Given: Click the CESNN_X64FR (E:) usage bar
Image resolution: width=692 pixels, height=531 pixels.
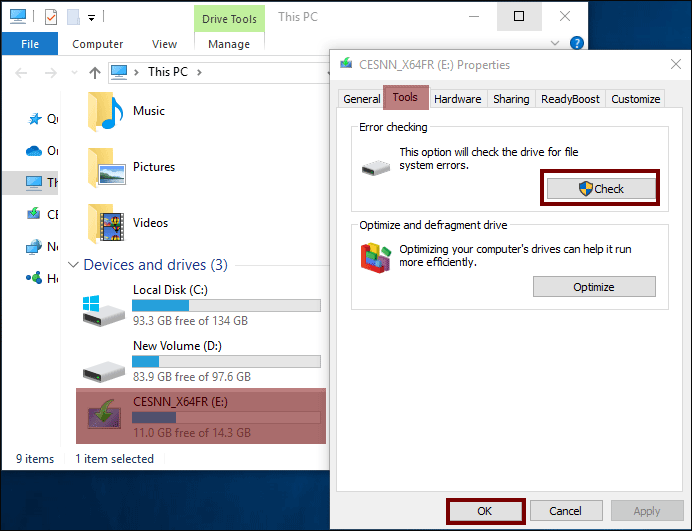Looking at the screenshot, I should (226, 418).
